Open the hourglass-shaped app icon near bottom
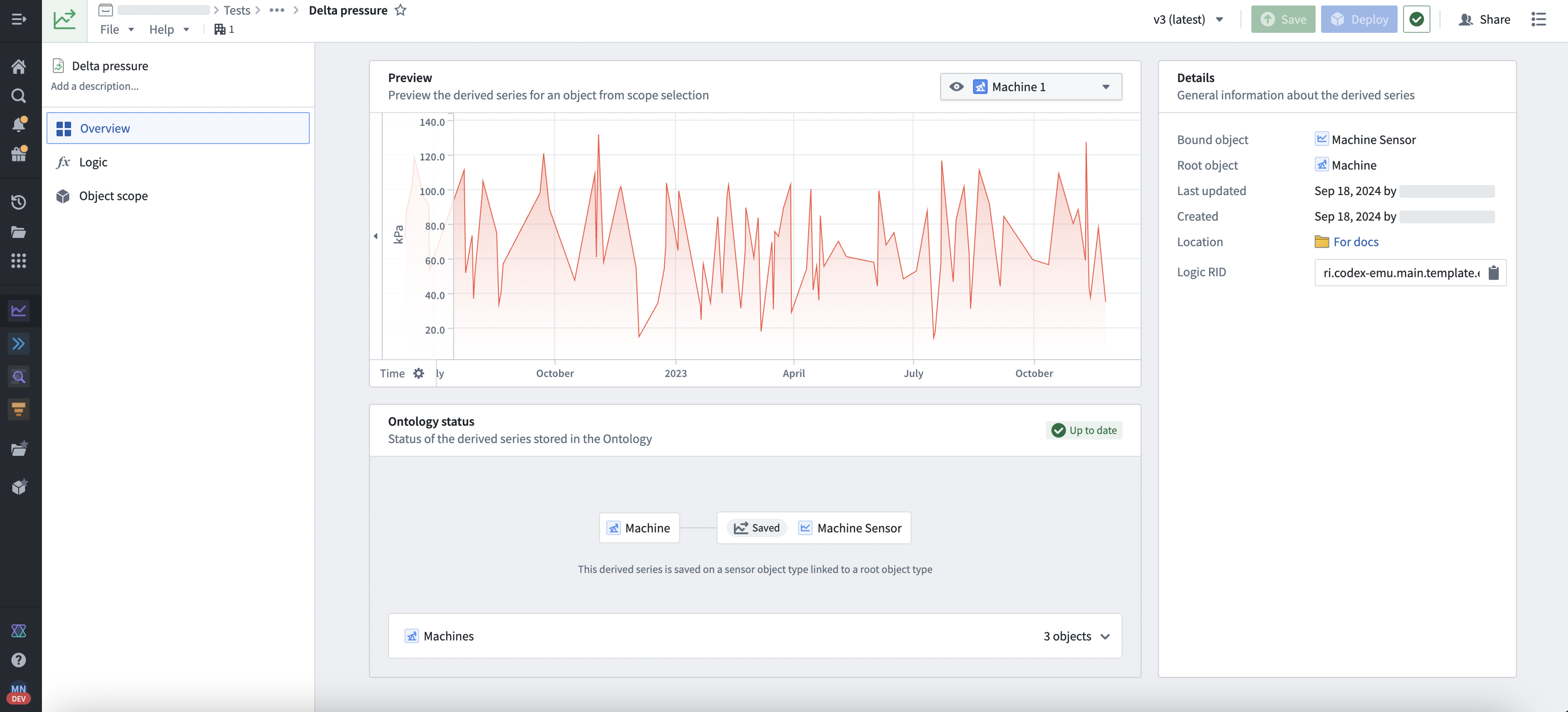This screenshot has height=712, width=1568. [x=19, y=631]
